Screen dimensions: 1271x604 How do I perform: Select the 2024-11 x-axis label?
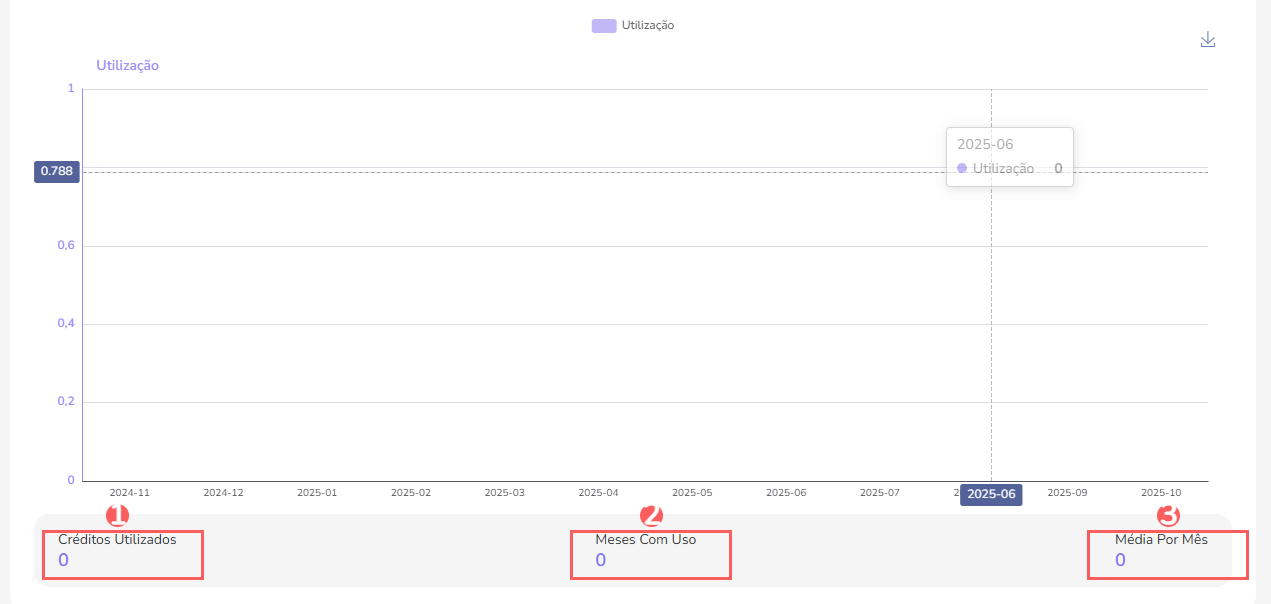coord(130,493)
